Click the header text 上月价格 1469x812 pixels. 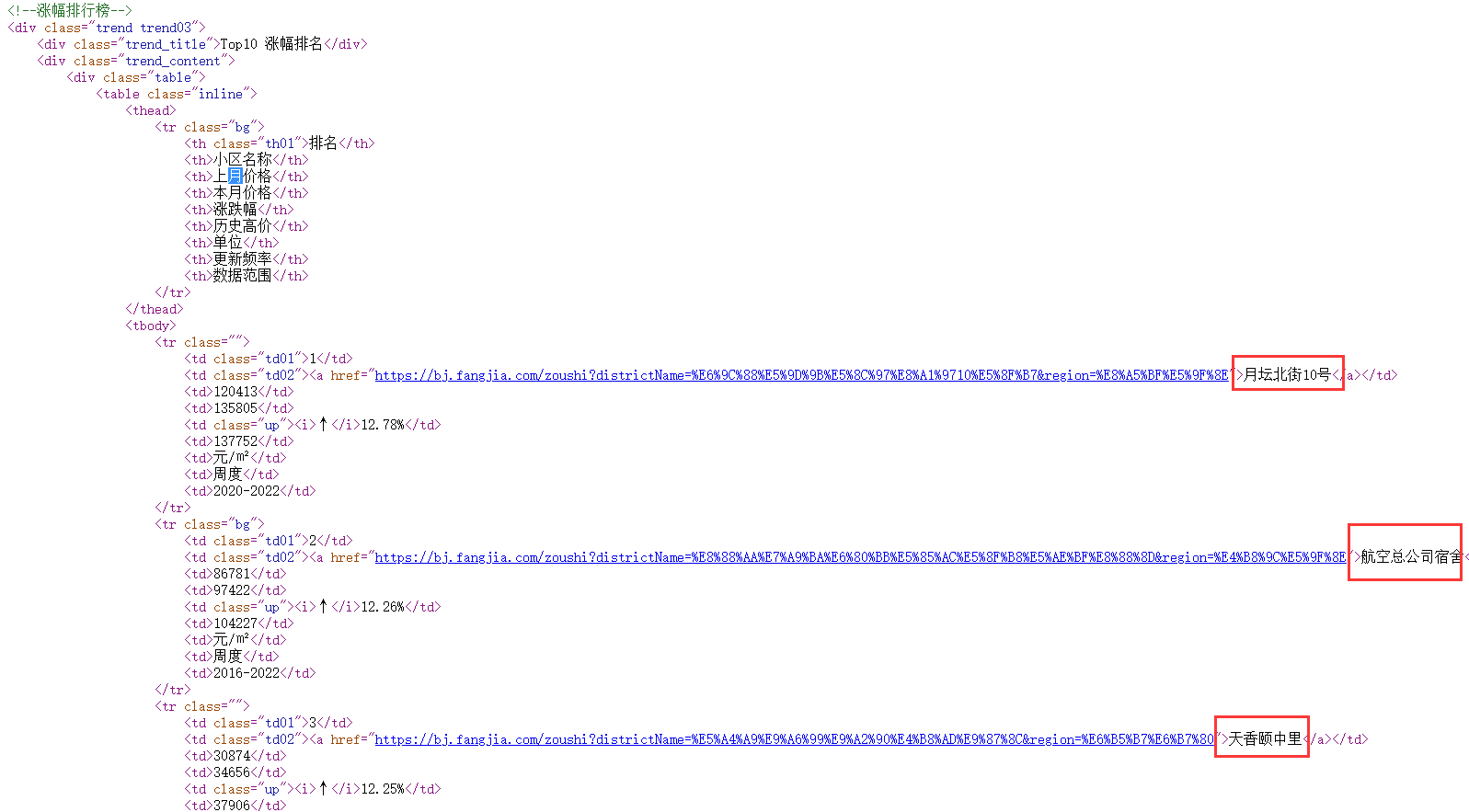pyautogui.click(x=243, y=177)
